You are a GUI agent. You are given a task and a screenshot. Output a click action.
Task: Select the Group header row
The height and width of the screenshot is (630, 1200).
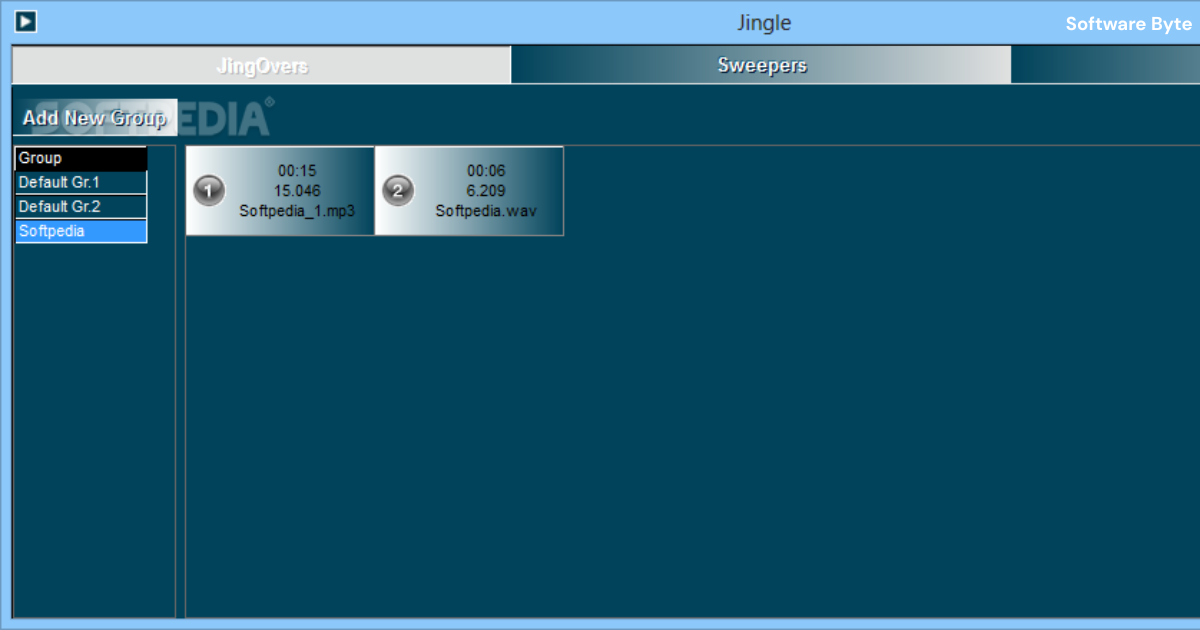click(81, 158)
